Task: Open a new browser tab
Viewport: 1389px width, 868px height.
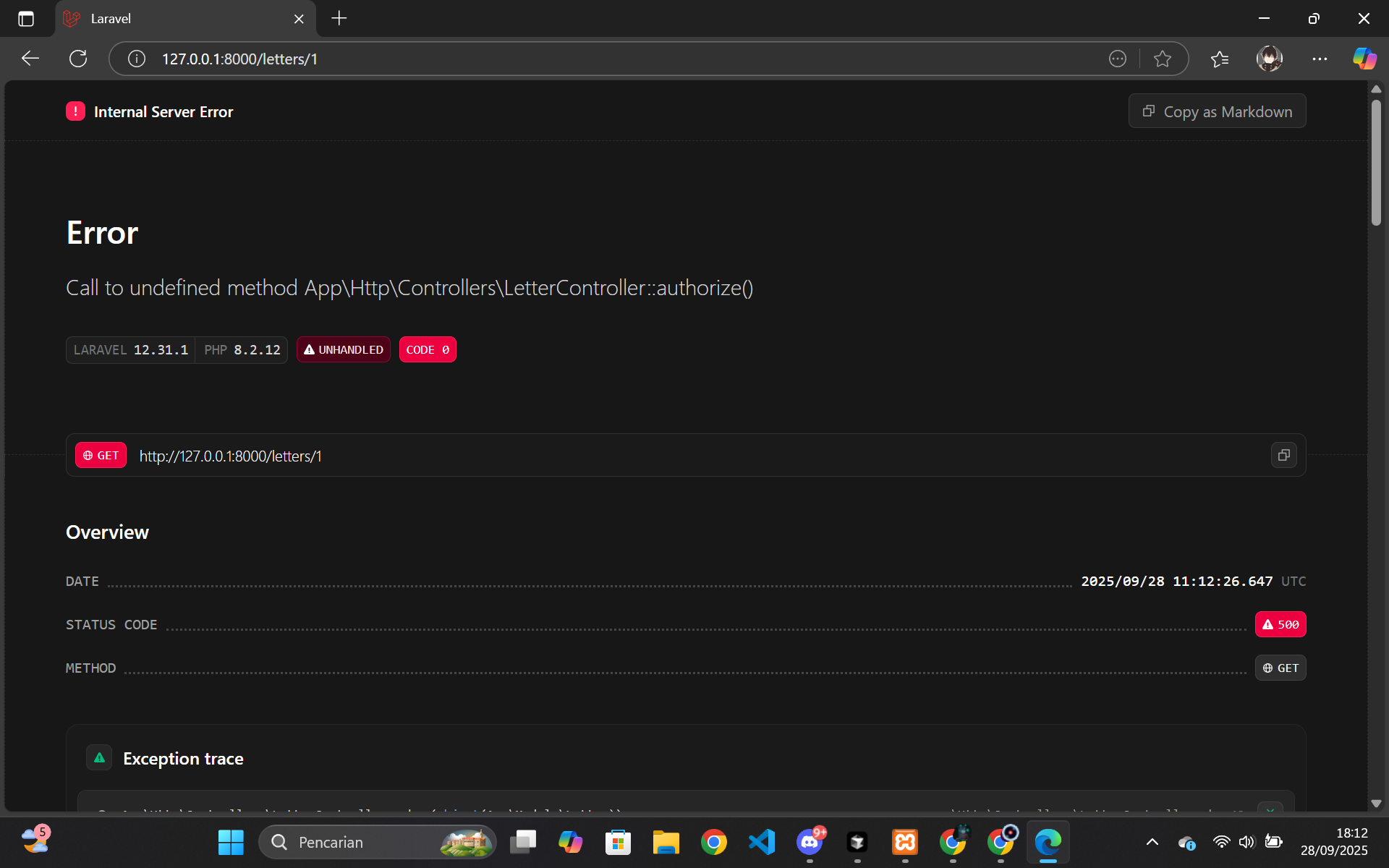Action: coord(339,19)
